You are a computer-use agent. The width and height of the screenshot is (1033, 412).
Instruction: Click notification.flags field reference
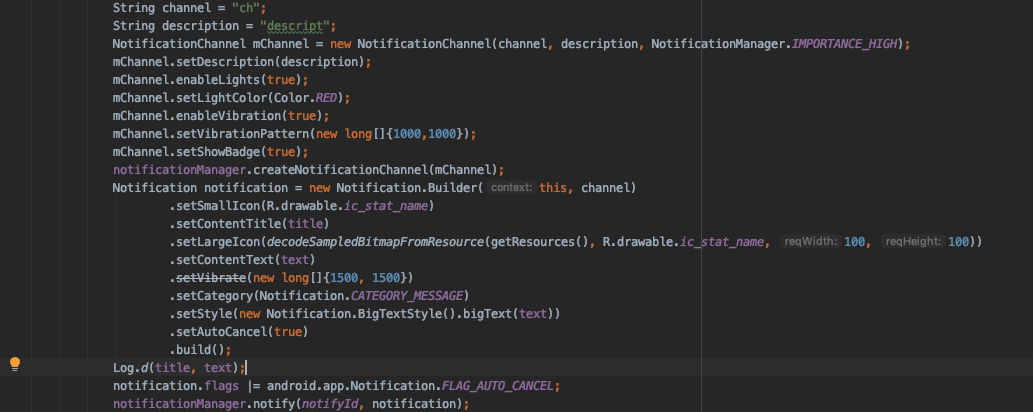[176, 385]
